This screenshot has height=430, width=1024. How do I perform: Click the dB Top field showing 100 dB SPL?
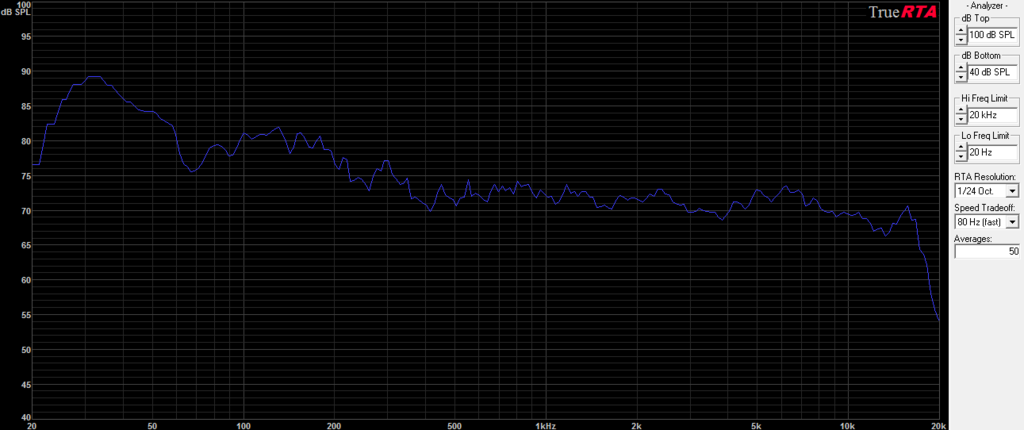991,35
